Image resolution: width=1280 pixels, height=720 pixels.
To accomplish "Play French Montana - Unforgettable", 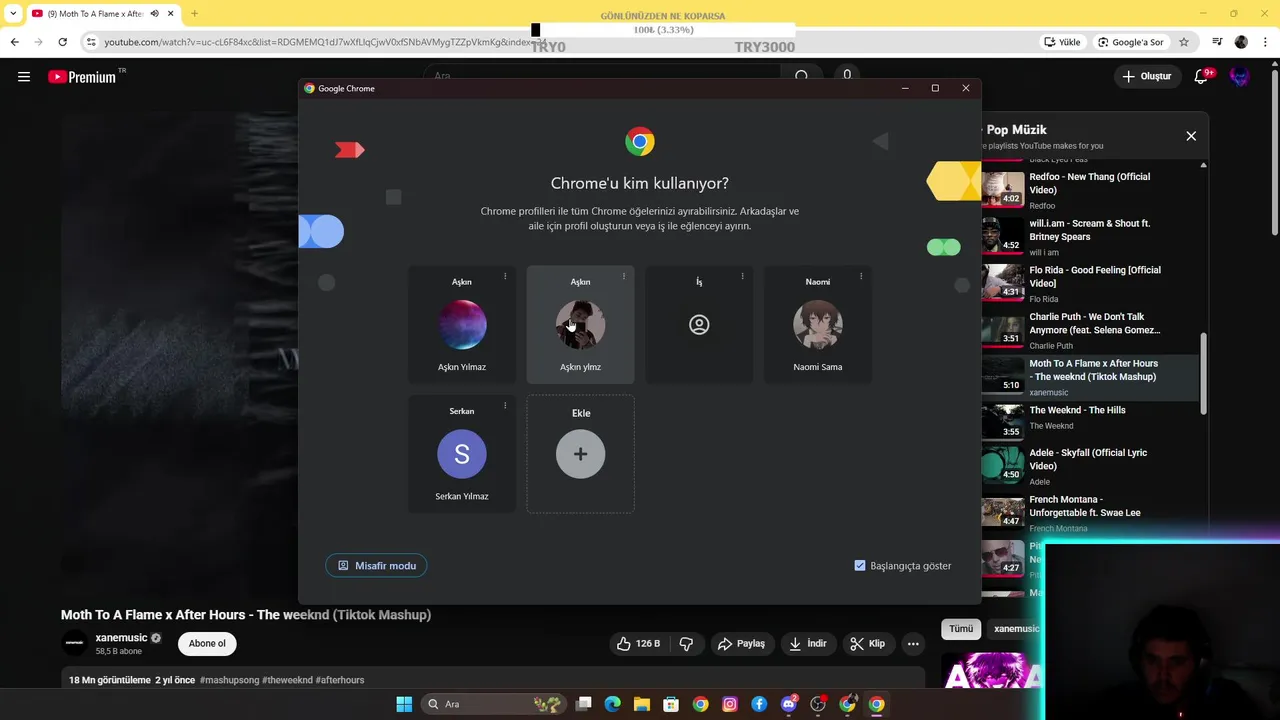I will 1090,513.
